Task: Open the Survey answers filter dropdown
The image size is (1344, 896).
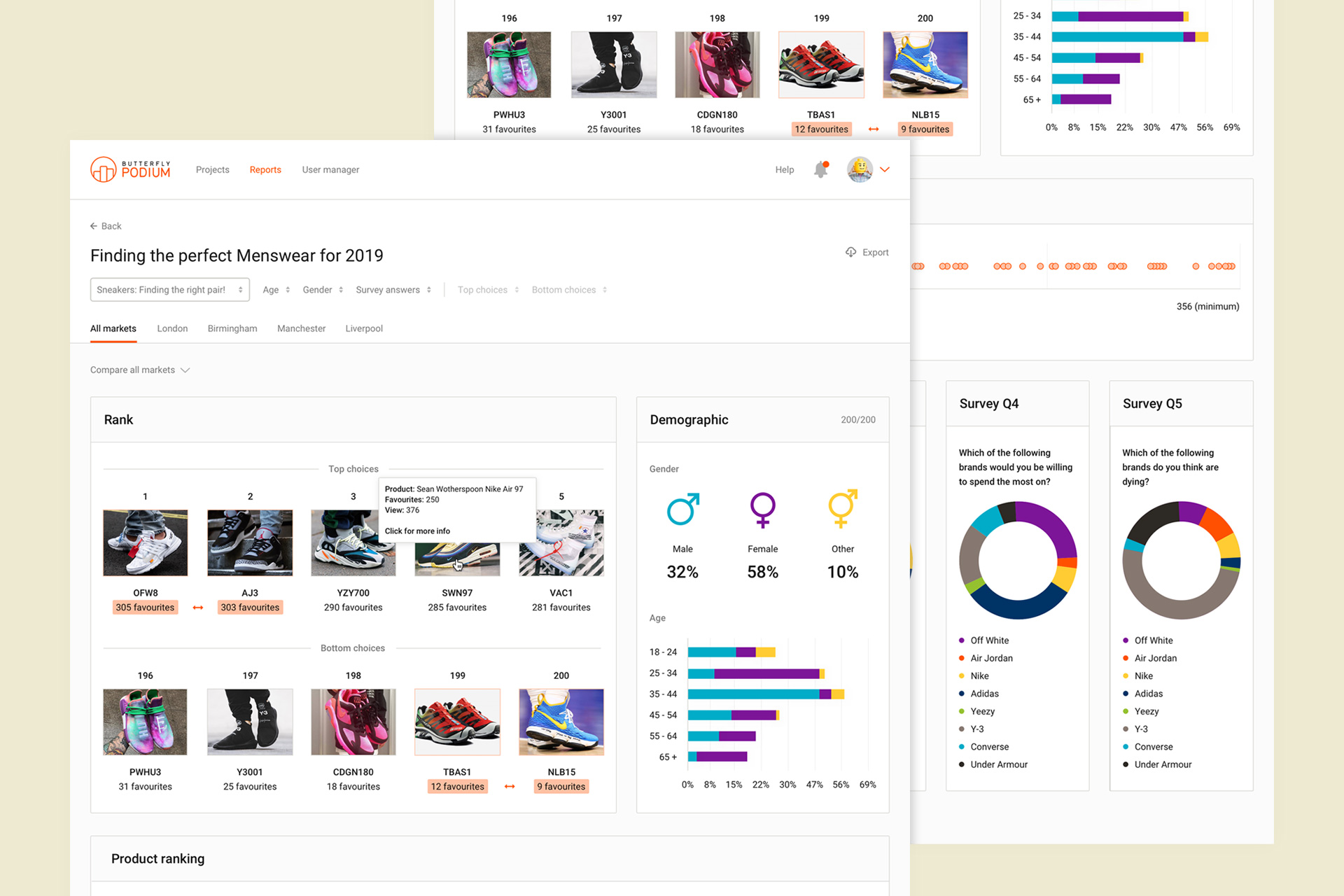Action: (x=393, y=290)
